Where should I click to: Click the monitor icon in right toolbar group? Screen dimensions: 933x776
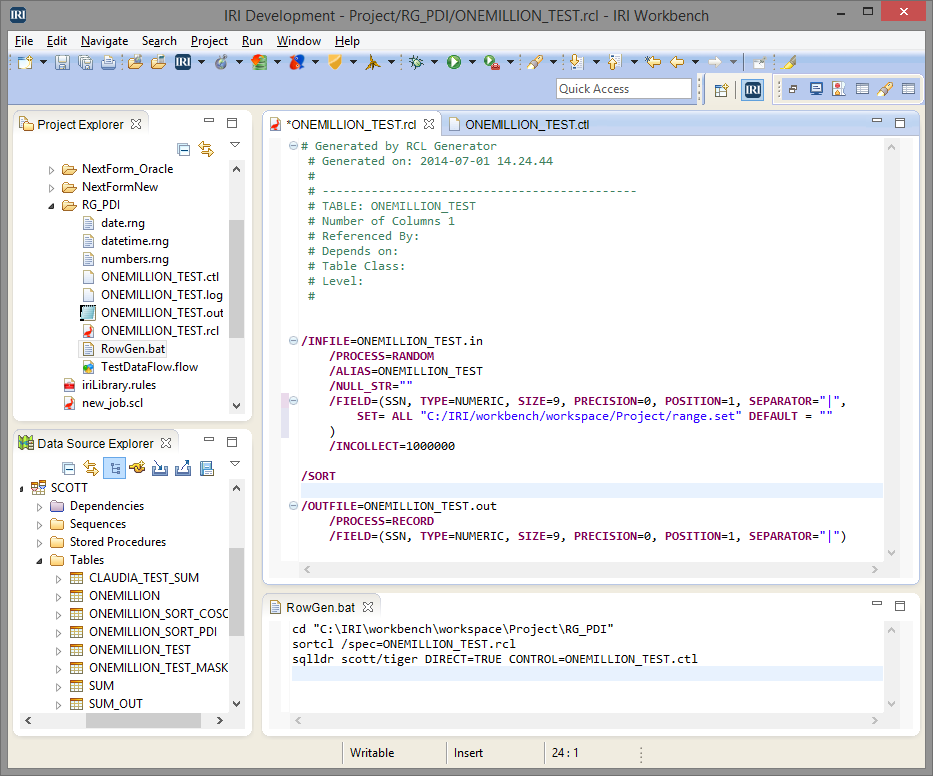[x=816, y=89]
